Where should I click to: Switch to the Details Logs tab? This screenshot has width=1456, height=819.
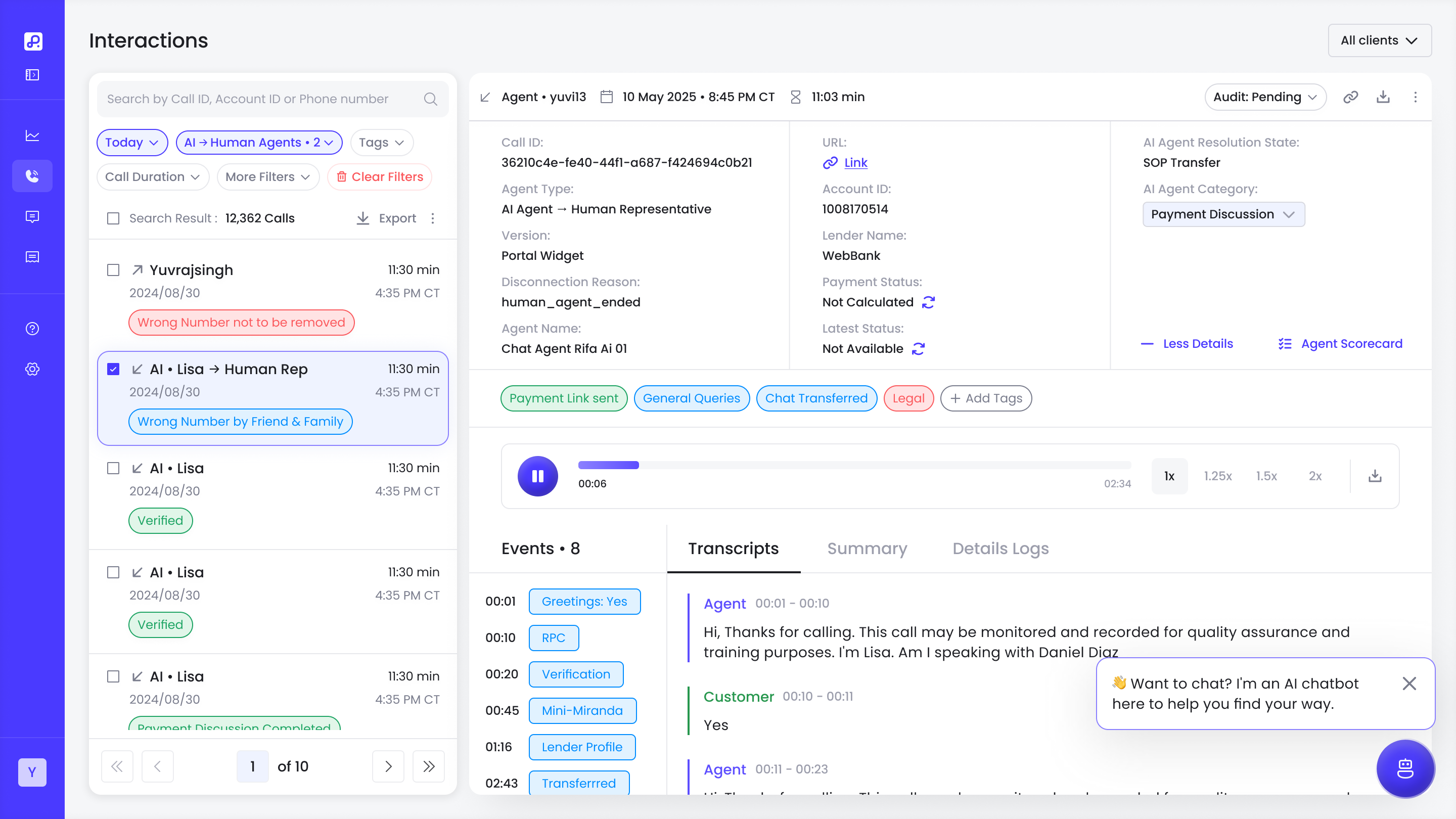[x=1000, y=548]
